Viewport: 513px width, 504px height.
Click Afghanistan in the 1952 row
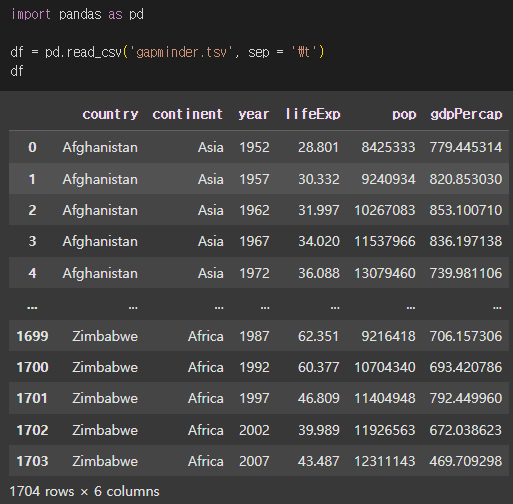click(x=100, y=148)
